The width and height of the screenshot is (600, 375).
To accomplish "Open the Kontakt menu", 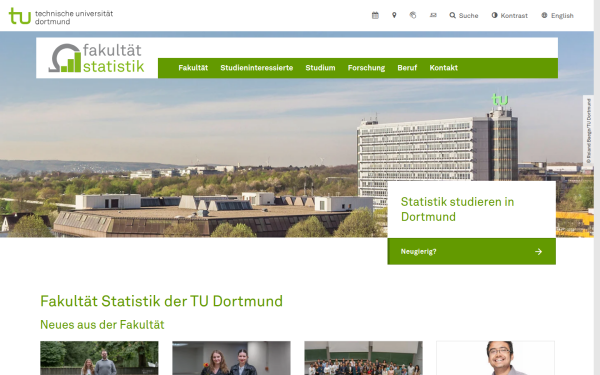I will (443, 68).
